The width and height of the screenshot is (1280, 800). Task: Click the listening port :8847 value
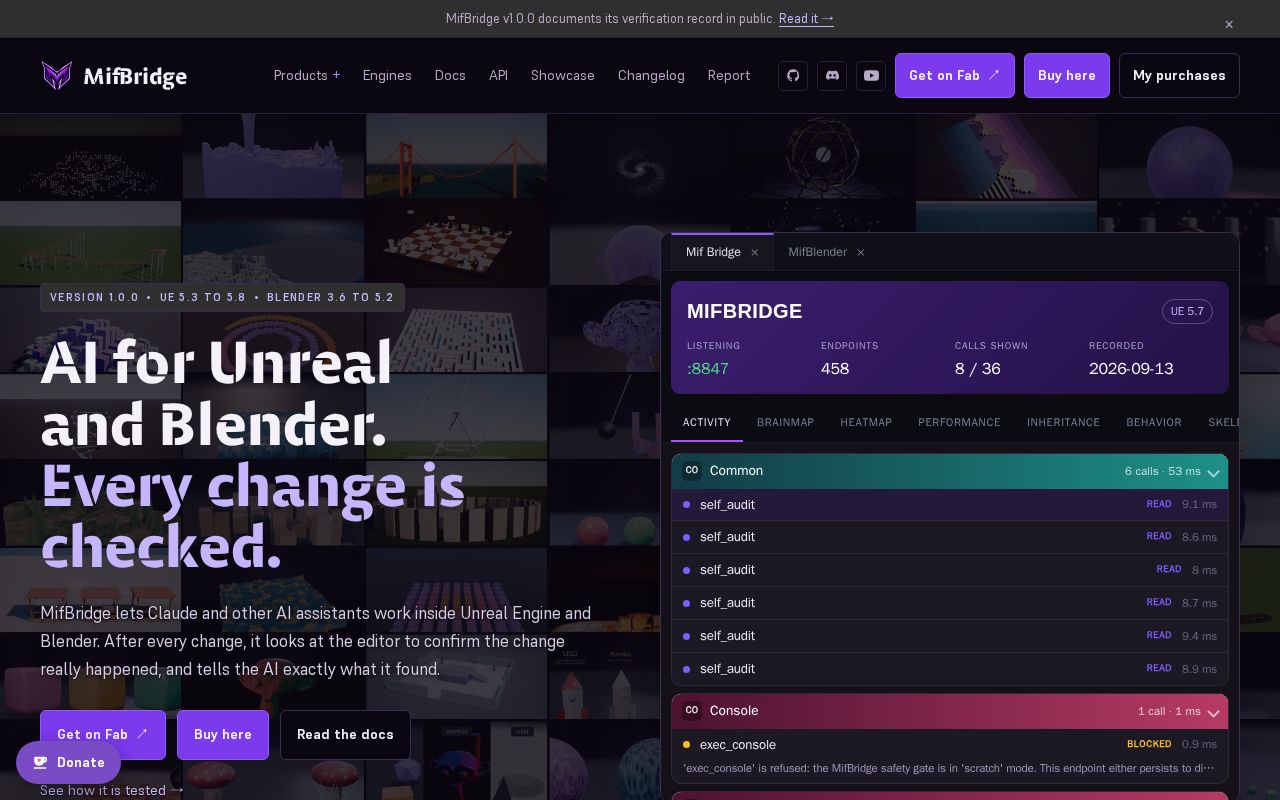tap(708, 369)
